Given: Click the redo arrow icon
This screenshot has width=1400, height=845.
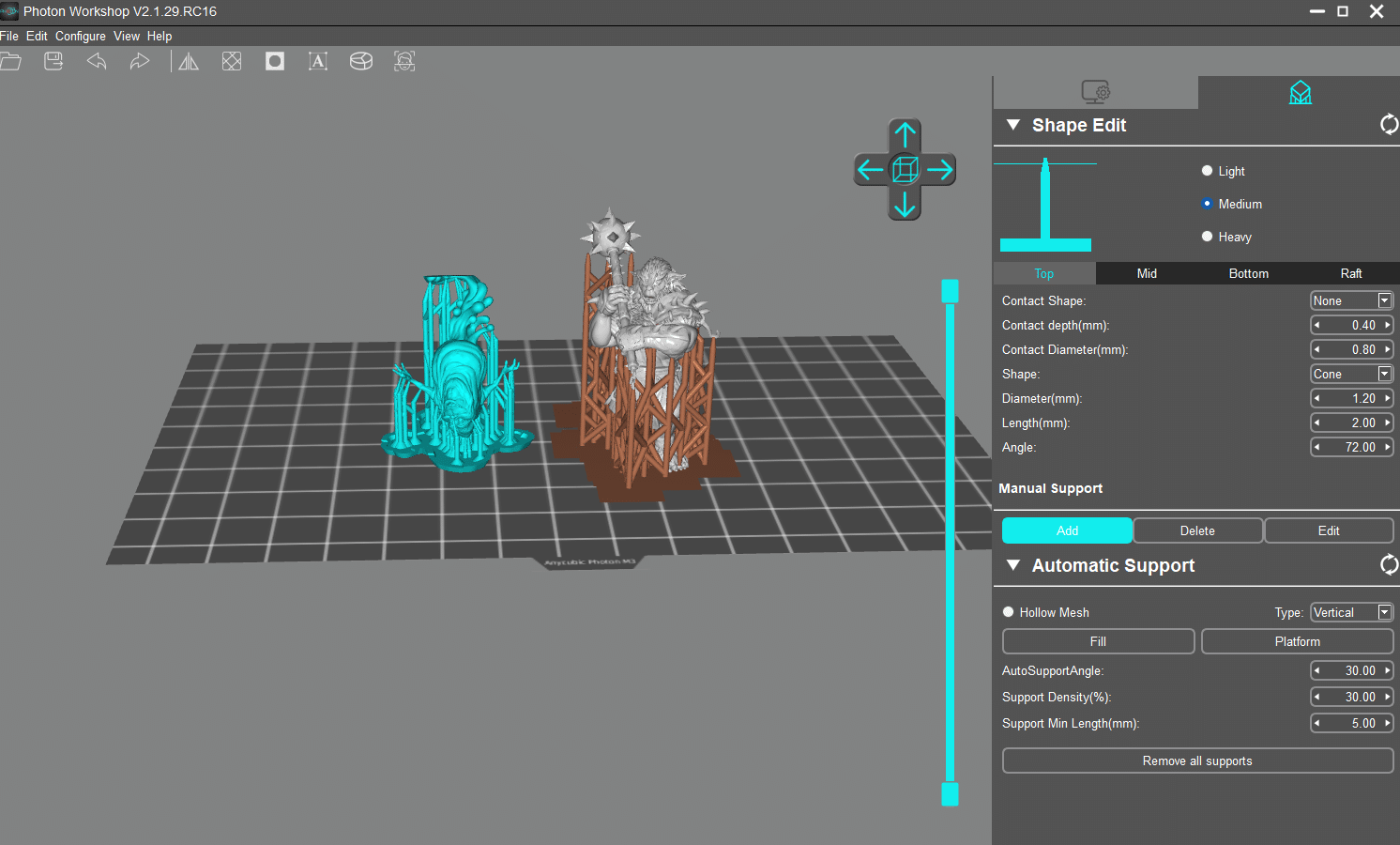Looking at the screenshot, I should point(139,62).
